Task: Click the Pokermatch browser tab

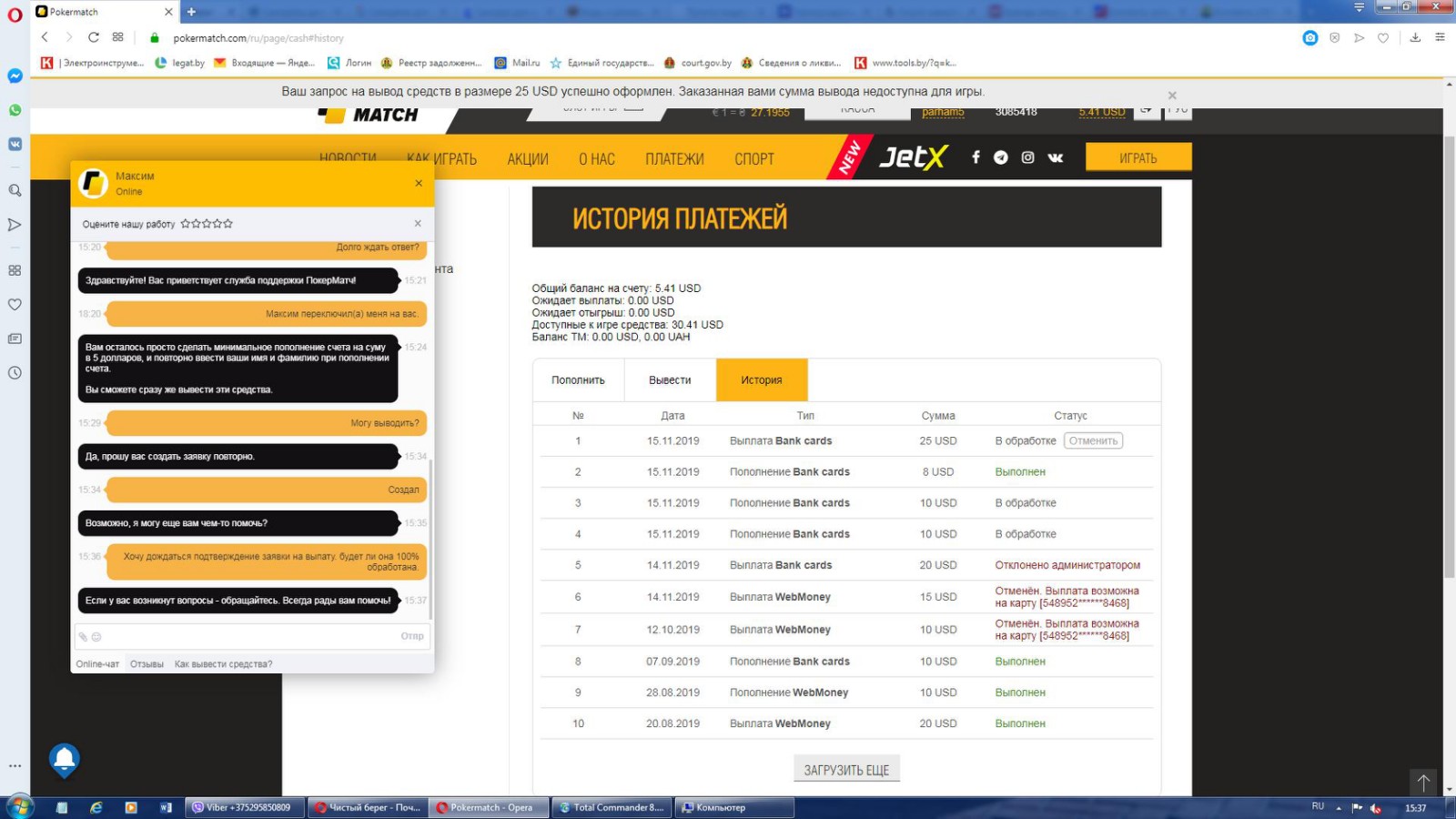Action: [105, 12]
